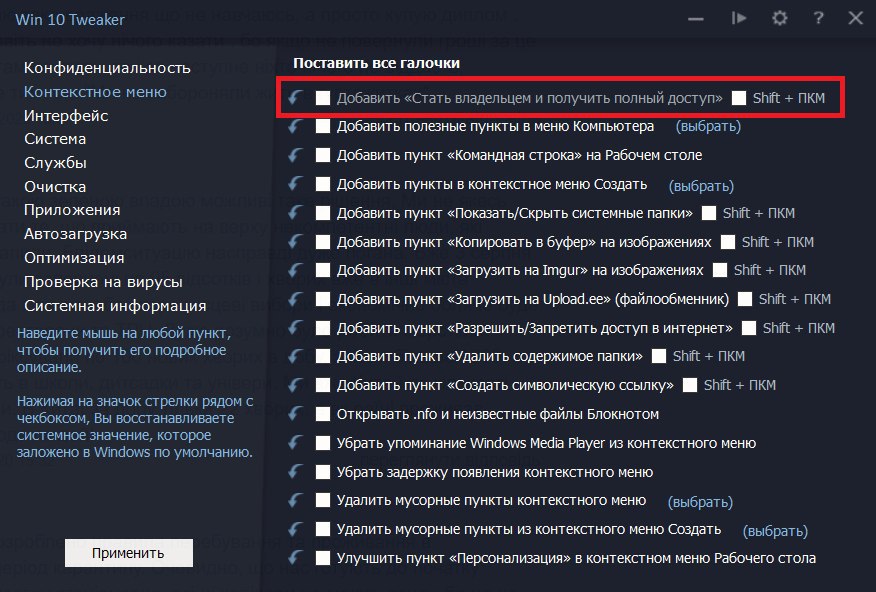Click the «Применить» button
Screen dimensions: 876x592
click(128, 553)
